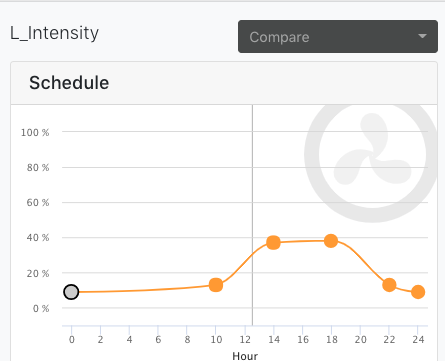This screenshot has width=445, height=361.
Task: Open the Compare dropdown
Action: coord(338,36)
